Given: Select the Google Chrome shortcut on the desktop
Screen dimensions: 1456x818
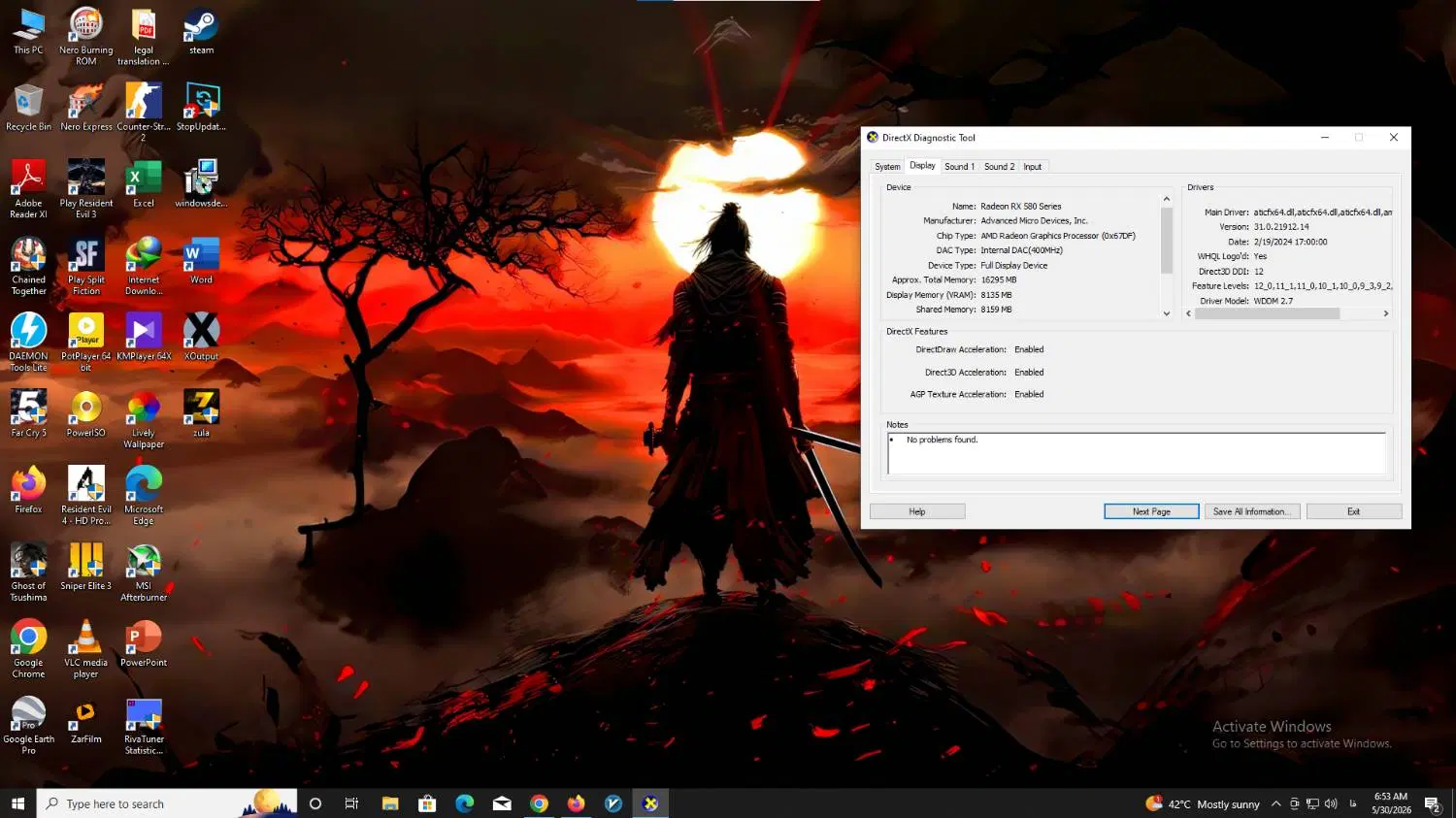Looking at the screenshot, I should pos(28,649).
